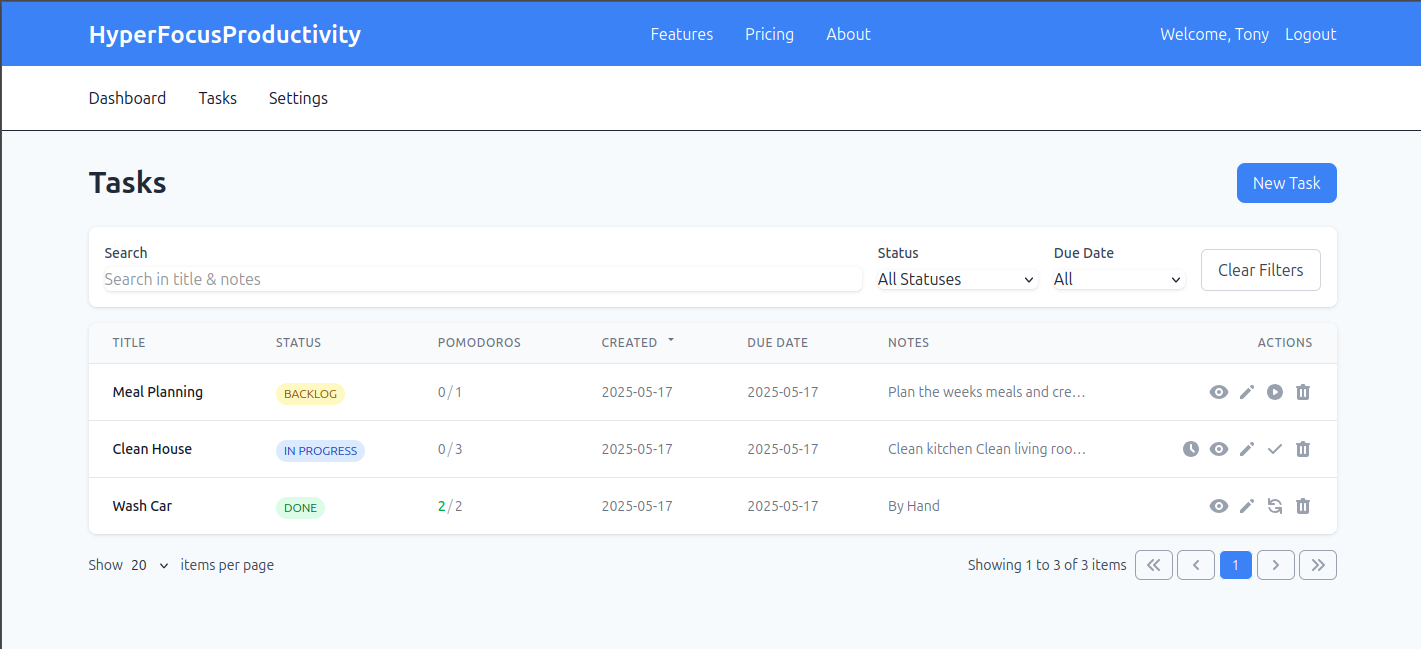Click the By Hand note
This screenshot has width=1421, height=649.
click(914, 506)
